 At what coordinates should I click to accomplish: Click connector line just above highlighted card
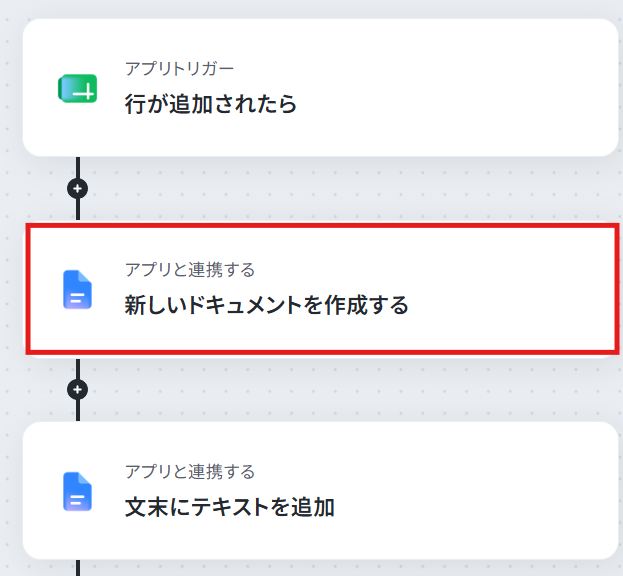(x=78, y=209)
